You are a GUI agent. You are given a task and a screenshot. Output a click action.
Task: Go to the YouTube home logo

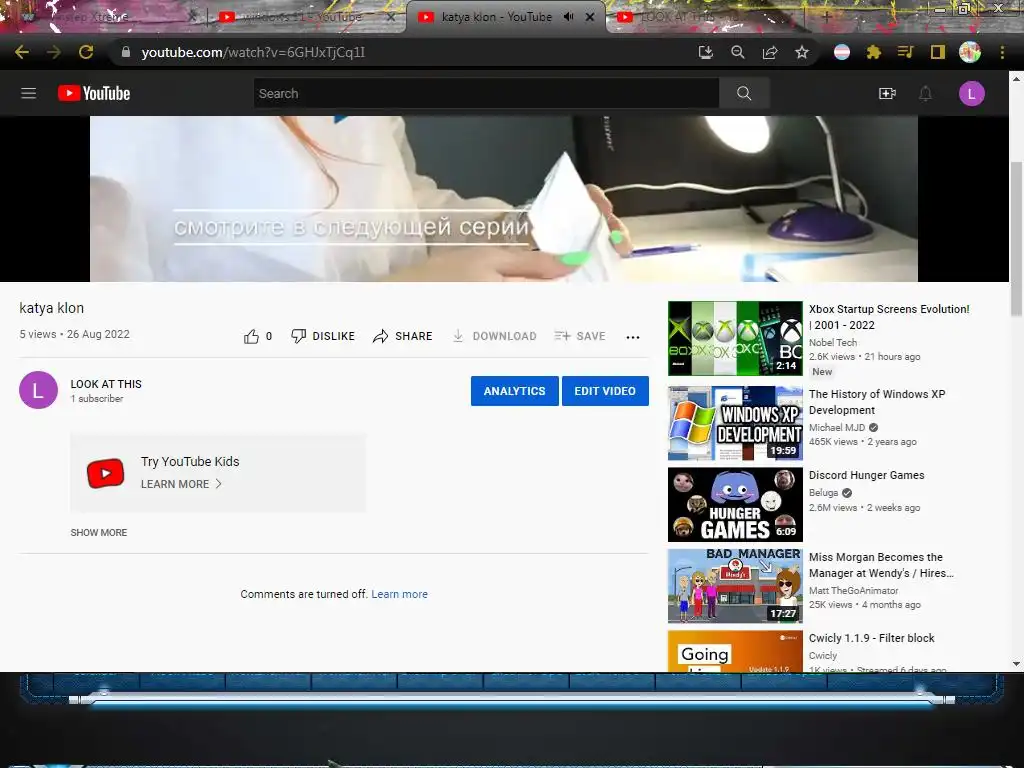tap(94, 93)
